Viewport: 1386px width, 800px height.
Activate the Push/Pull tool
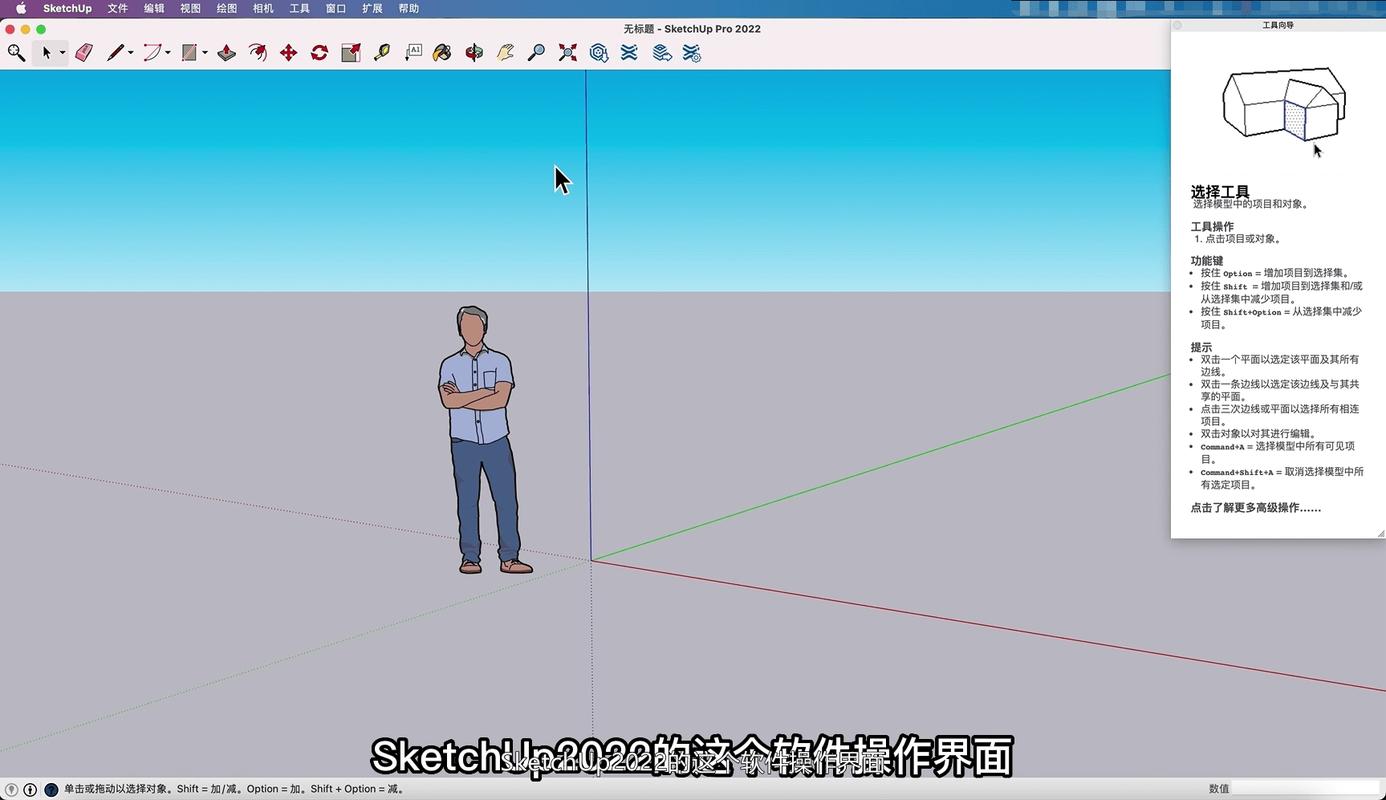[227, 53]
